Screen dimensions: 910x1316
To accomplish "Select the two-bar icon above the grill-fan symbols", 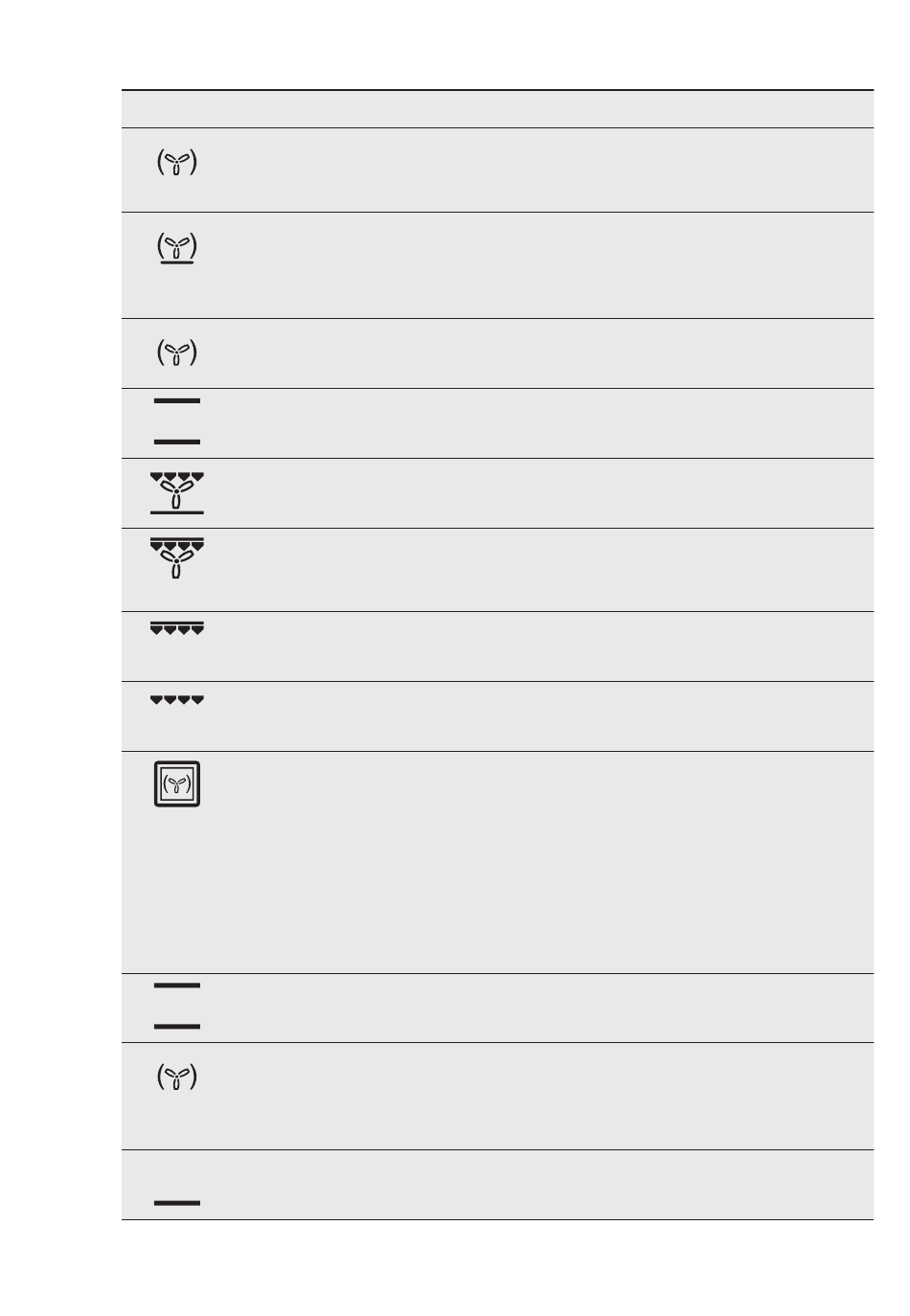I will (x=177, y=421).
